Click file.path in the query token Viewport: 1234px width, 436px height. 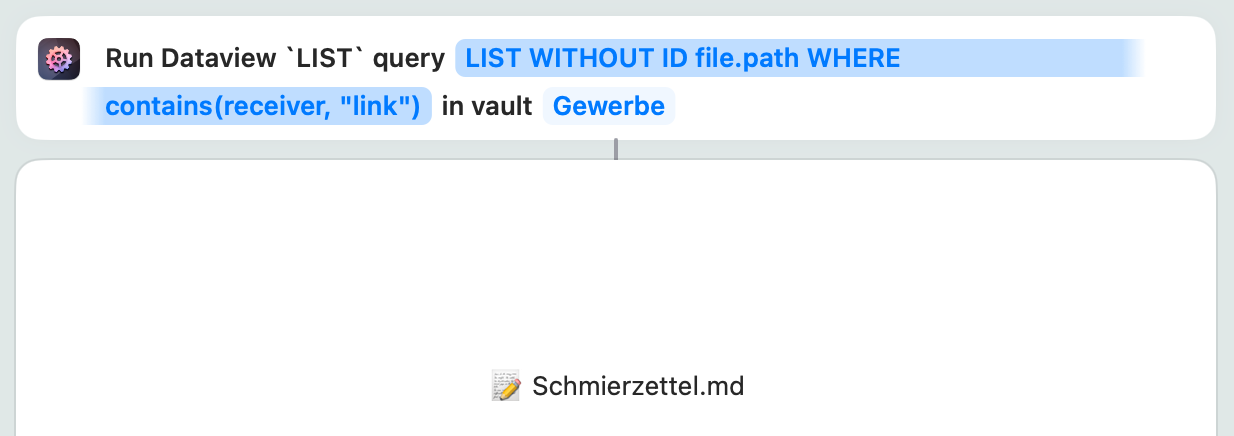(747, 59)
